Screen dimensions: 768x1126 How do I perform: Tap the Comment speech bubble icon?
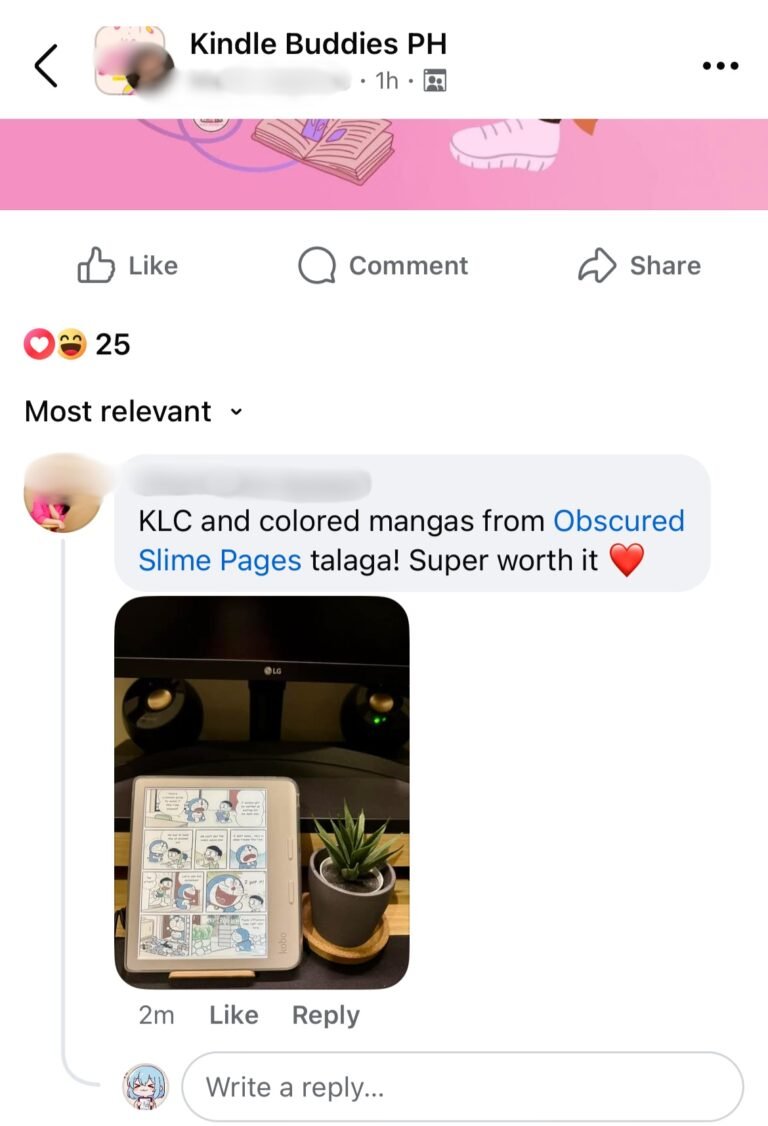[x=317, y=265]
